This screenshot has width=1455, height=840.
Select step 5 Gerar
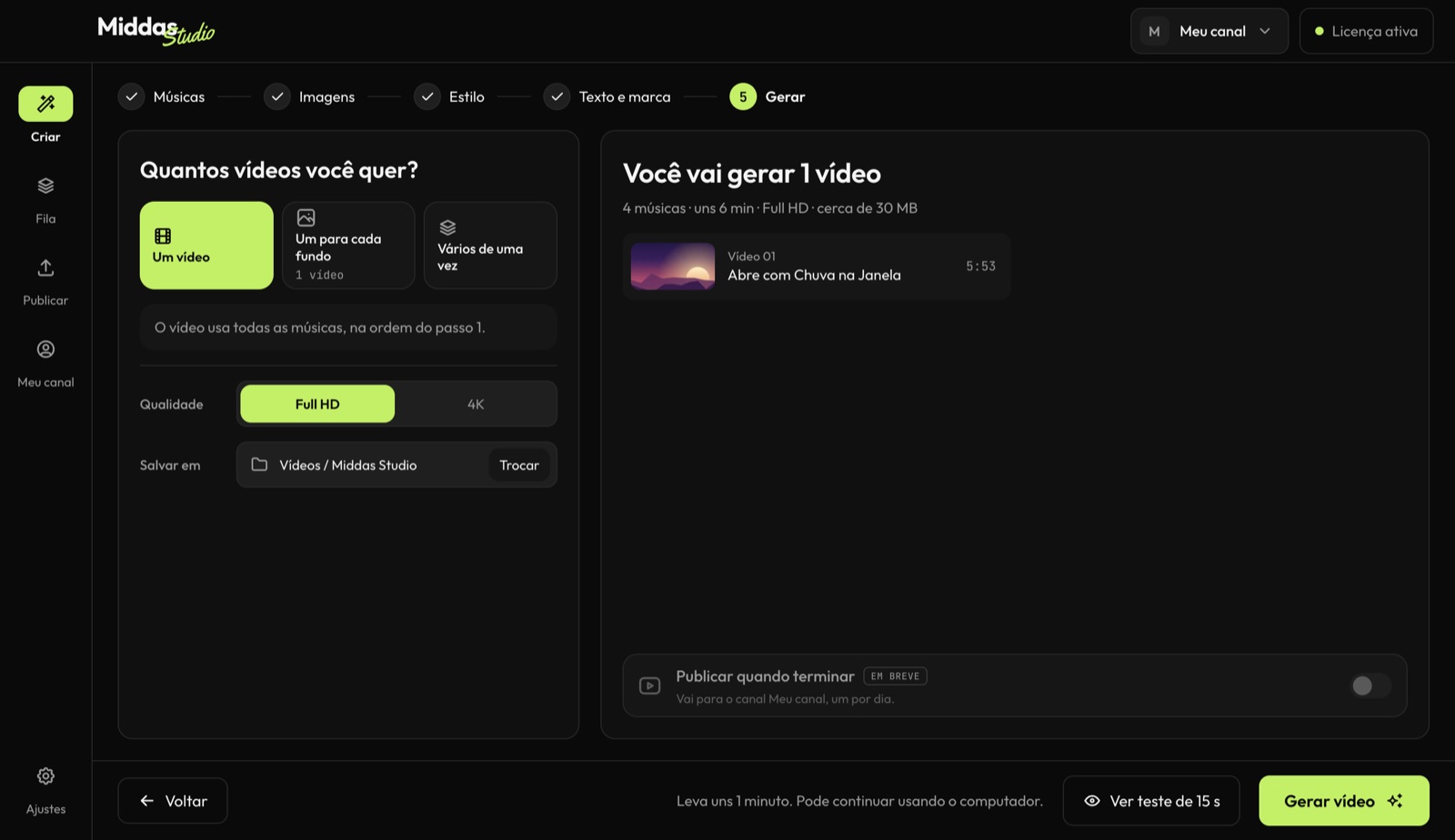(768, 96)
